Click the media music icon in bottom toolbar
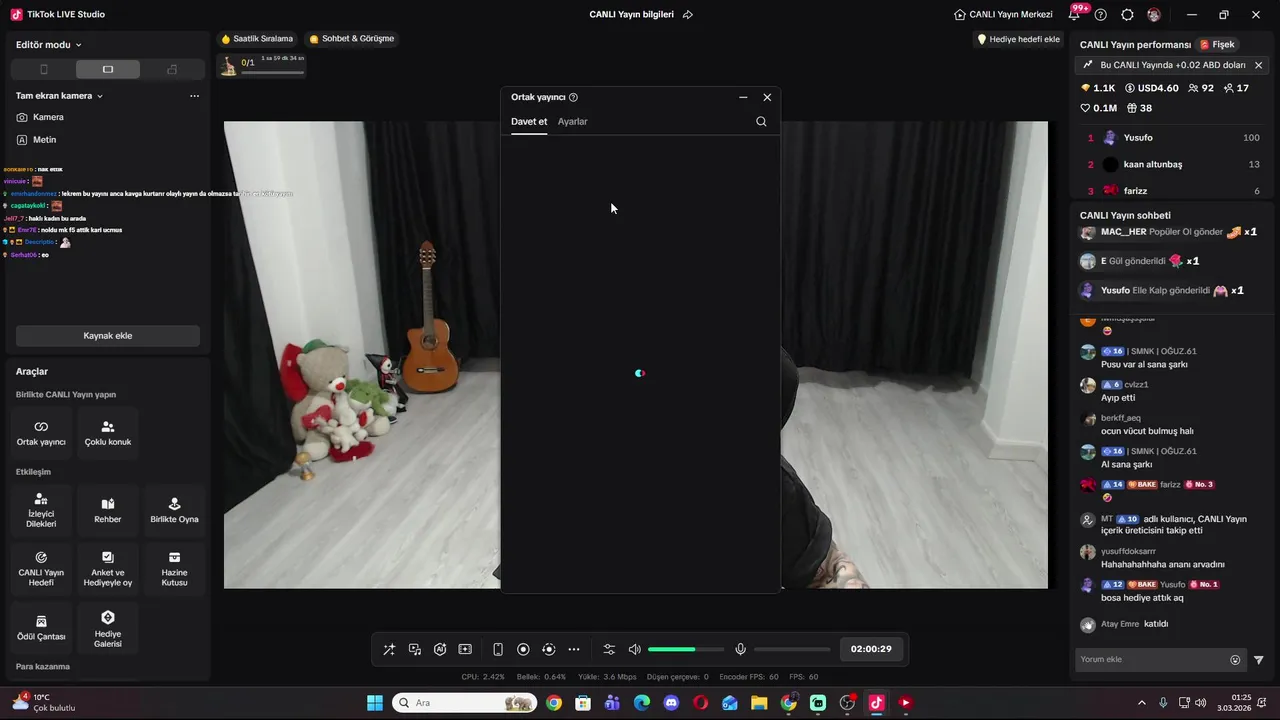The width and height of the screenshot is (1280, 720). [x=415, y=649]
